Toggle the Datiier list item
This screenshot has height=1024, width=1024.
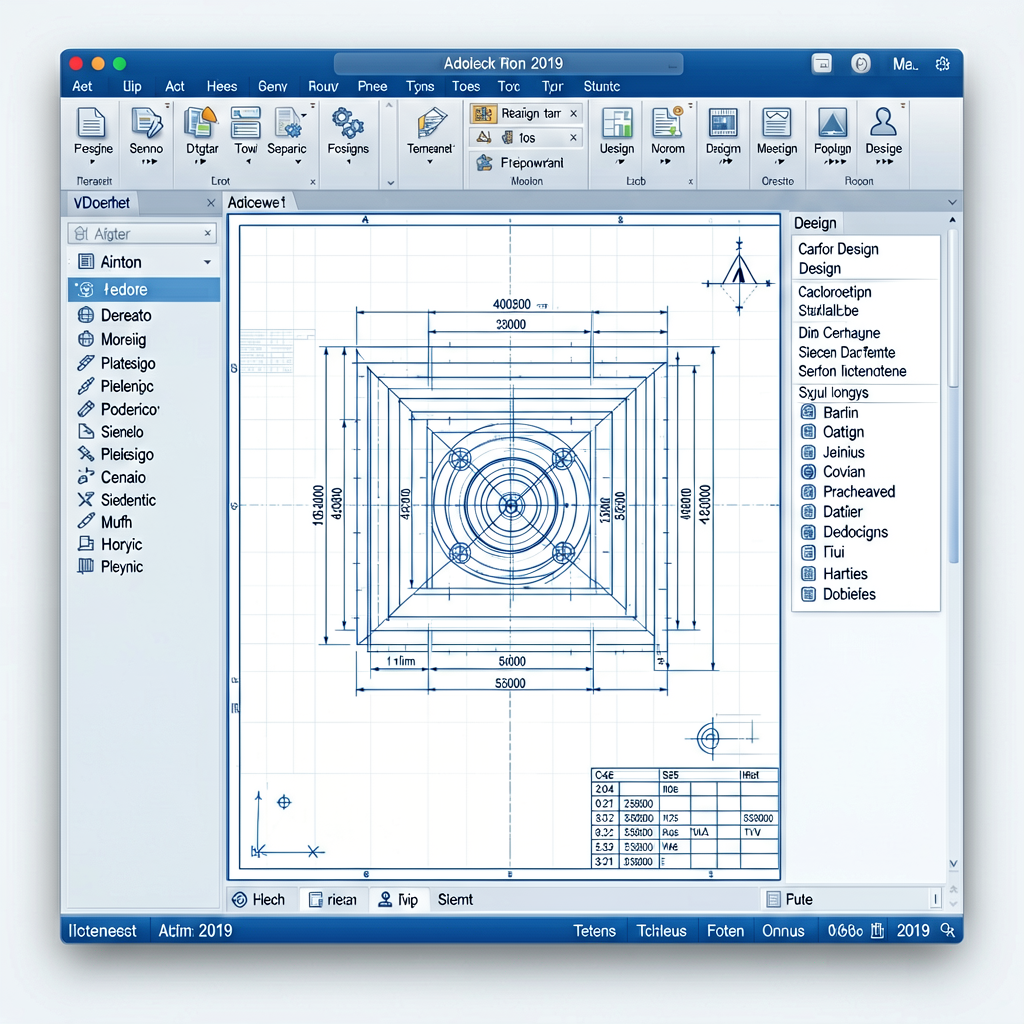808,511
